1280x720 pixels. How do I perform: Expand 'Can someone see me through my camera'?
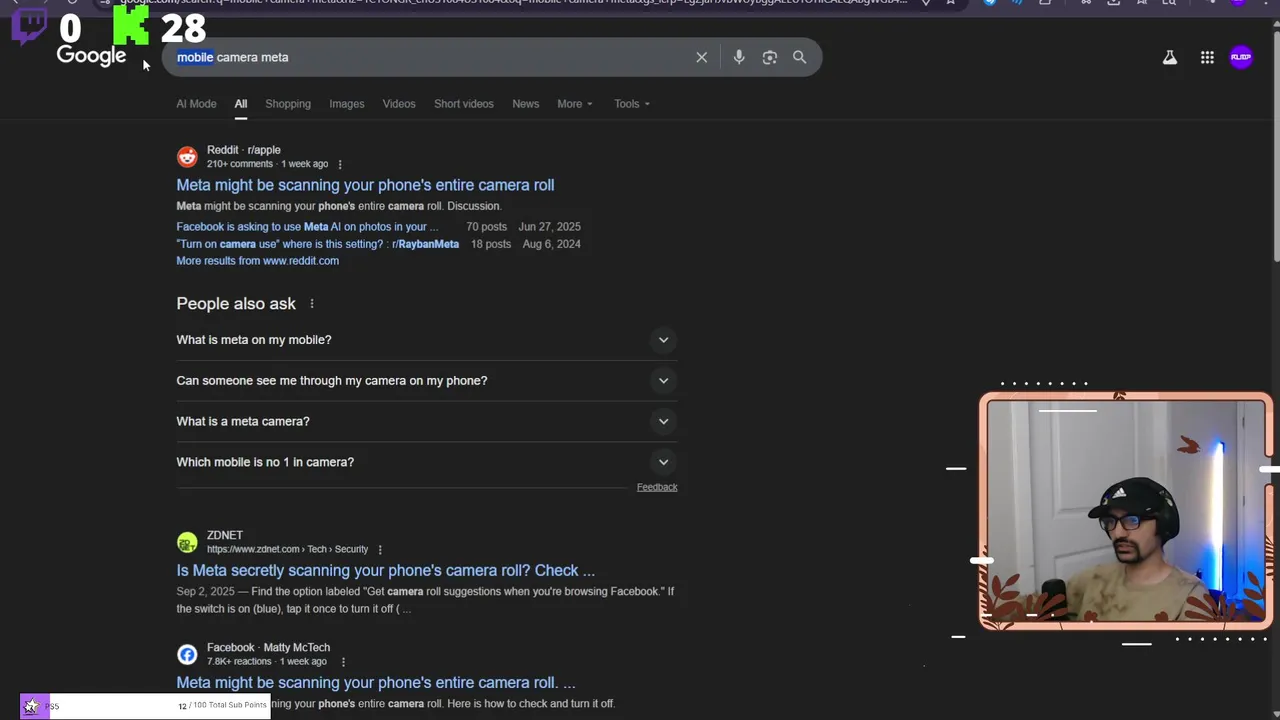(427, 381)
